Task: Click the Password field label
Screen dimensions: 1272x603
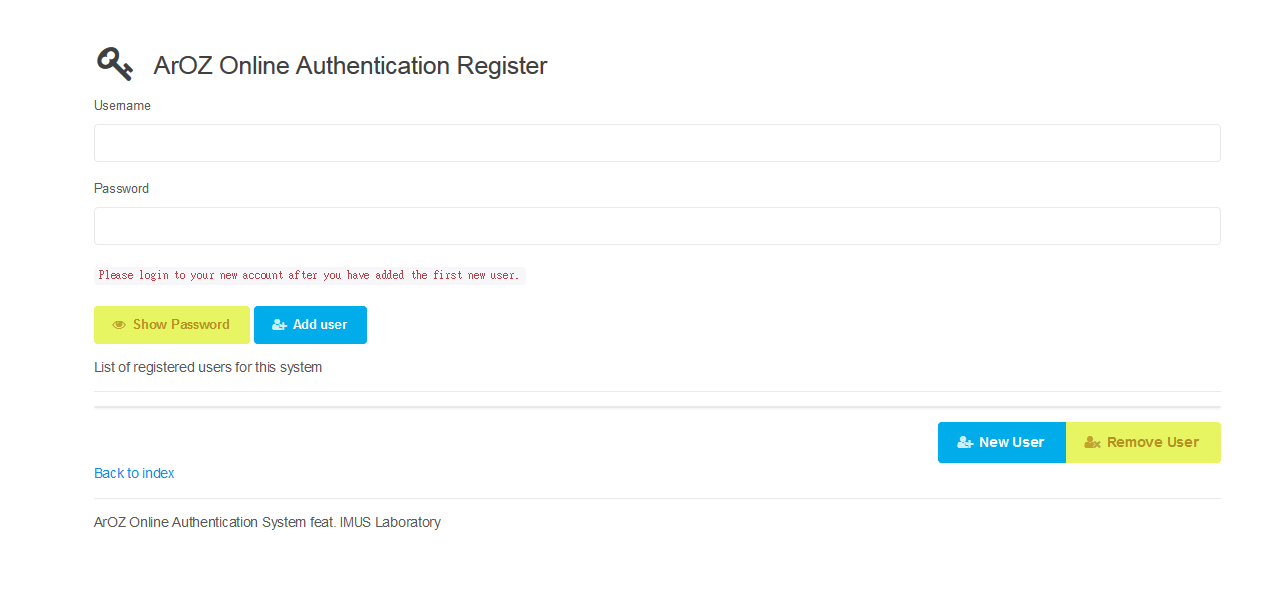Action: point(121,189)
